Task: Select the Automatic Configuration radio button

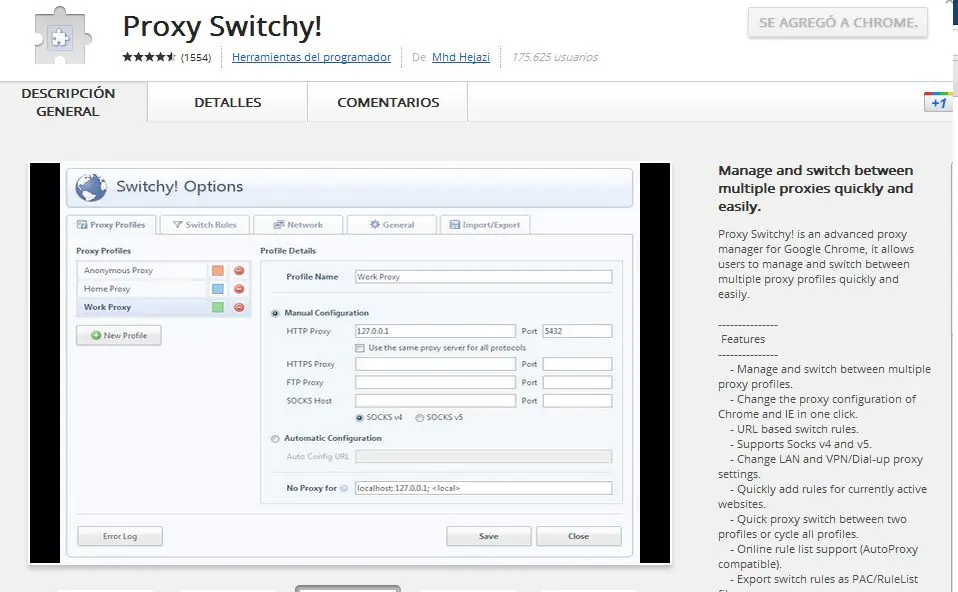Action: tap(275, 439)
